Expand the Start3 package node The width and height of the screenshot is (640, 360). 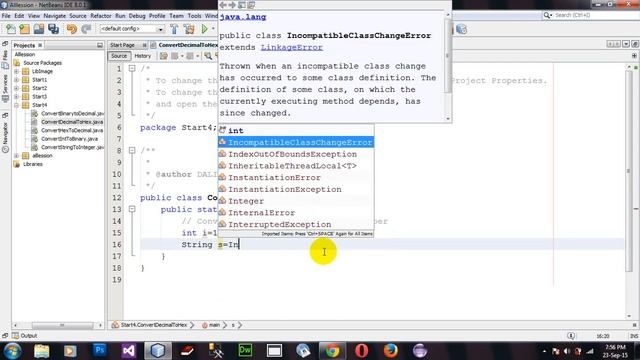[17, 97]
